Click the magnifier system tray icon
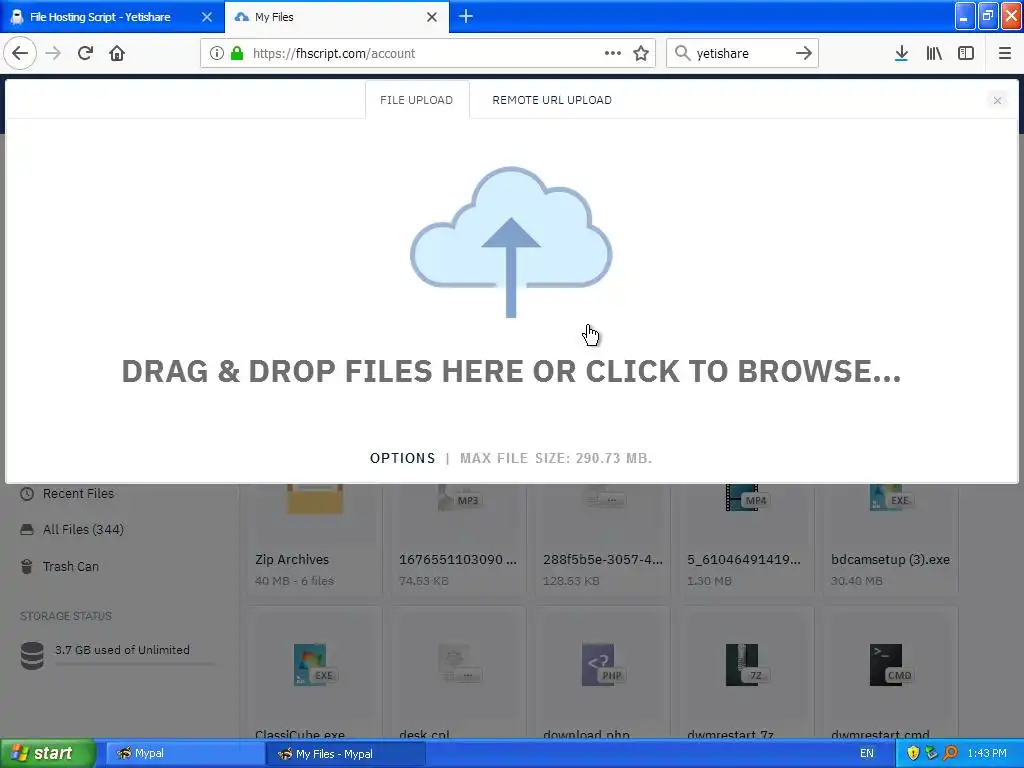Image resolution: width=1024 pixels, height=768 pixels. [951, 753]
